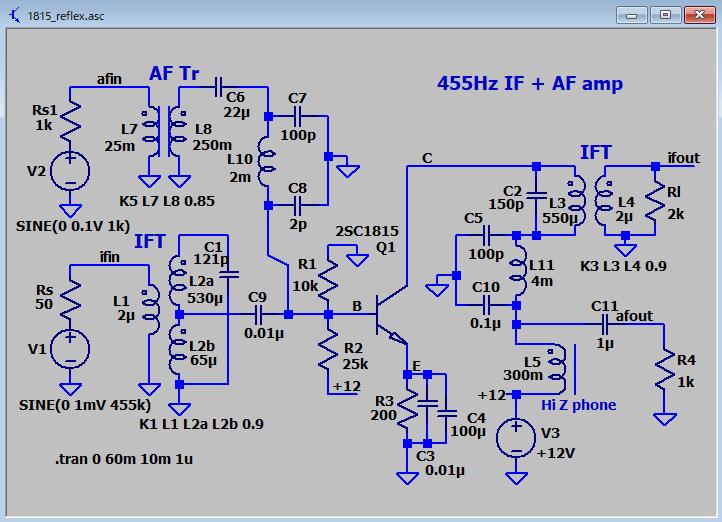Click the 2SC1815 model name

pyautogui.click(x=367, y=231)
